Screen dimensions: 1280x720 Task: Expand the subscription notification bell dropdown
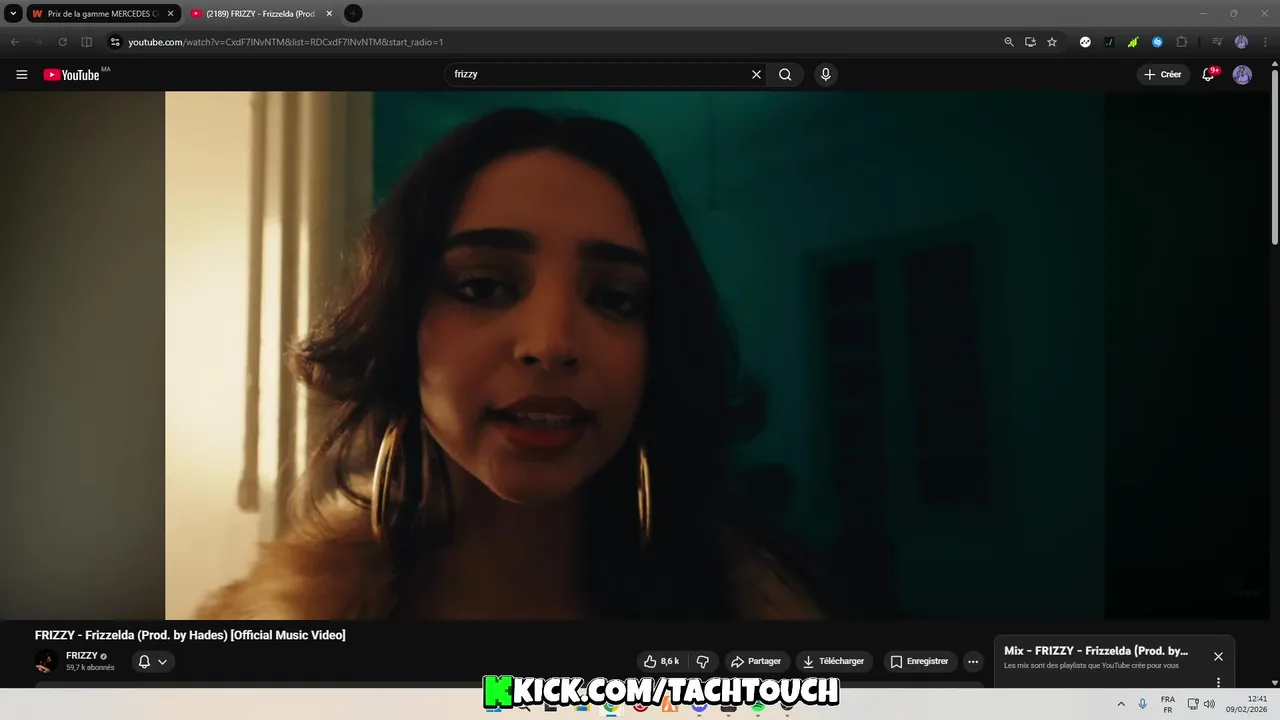click(x=153, y=661)
